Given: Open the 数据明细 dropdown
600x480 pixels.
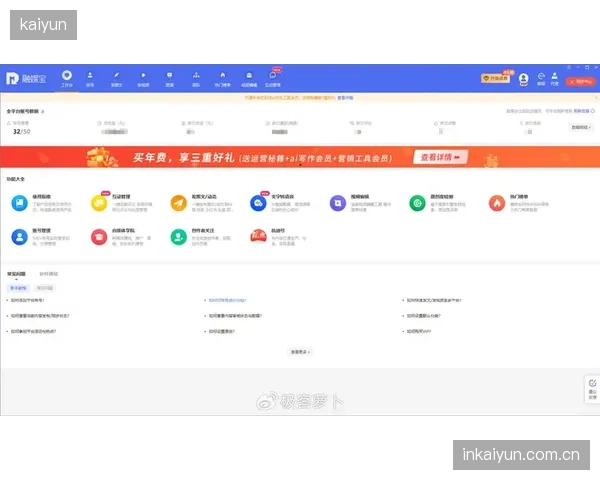Looking at the screenshot, I should [581, 127].
